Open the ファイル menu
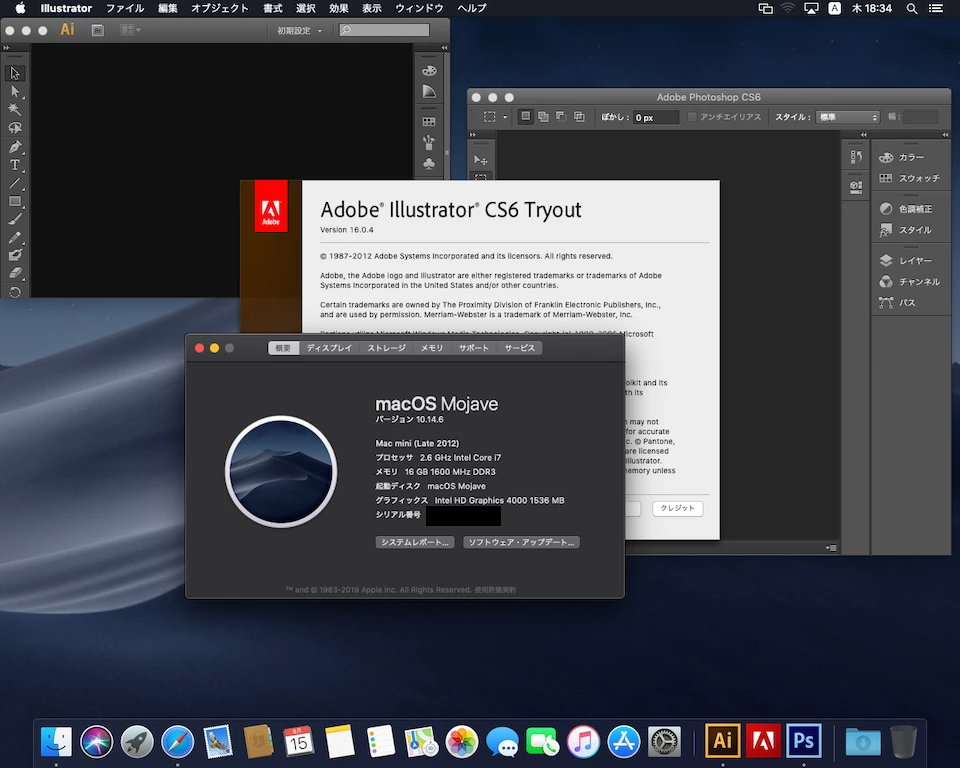This screenshot has height=768, width=960. point(125,8)
